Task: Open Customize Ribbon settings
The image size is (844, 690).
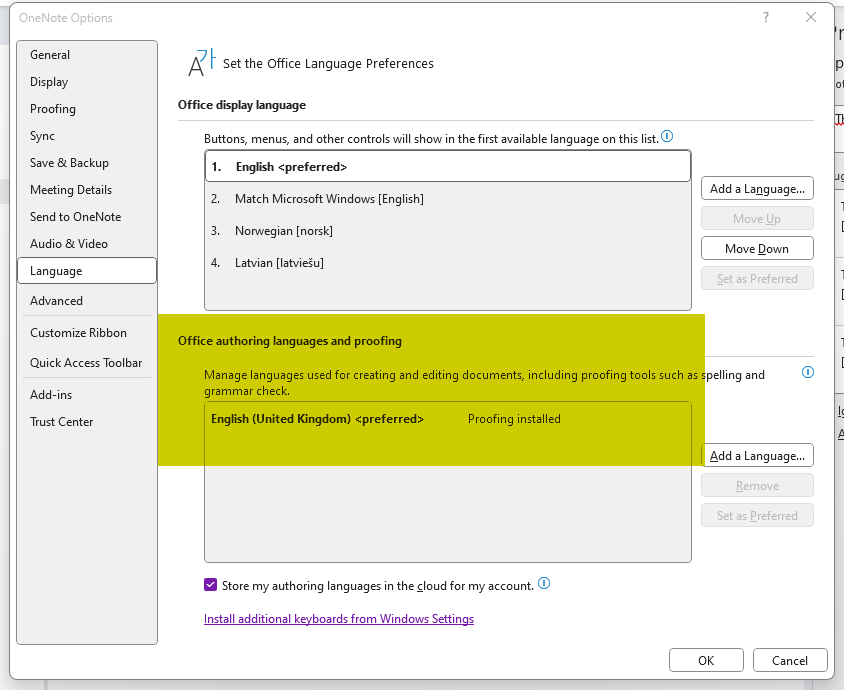Action: [87, 333]
